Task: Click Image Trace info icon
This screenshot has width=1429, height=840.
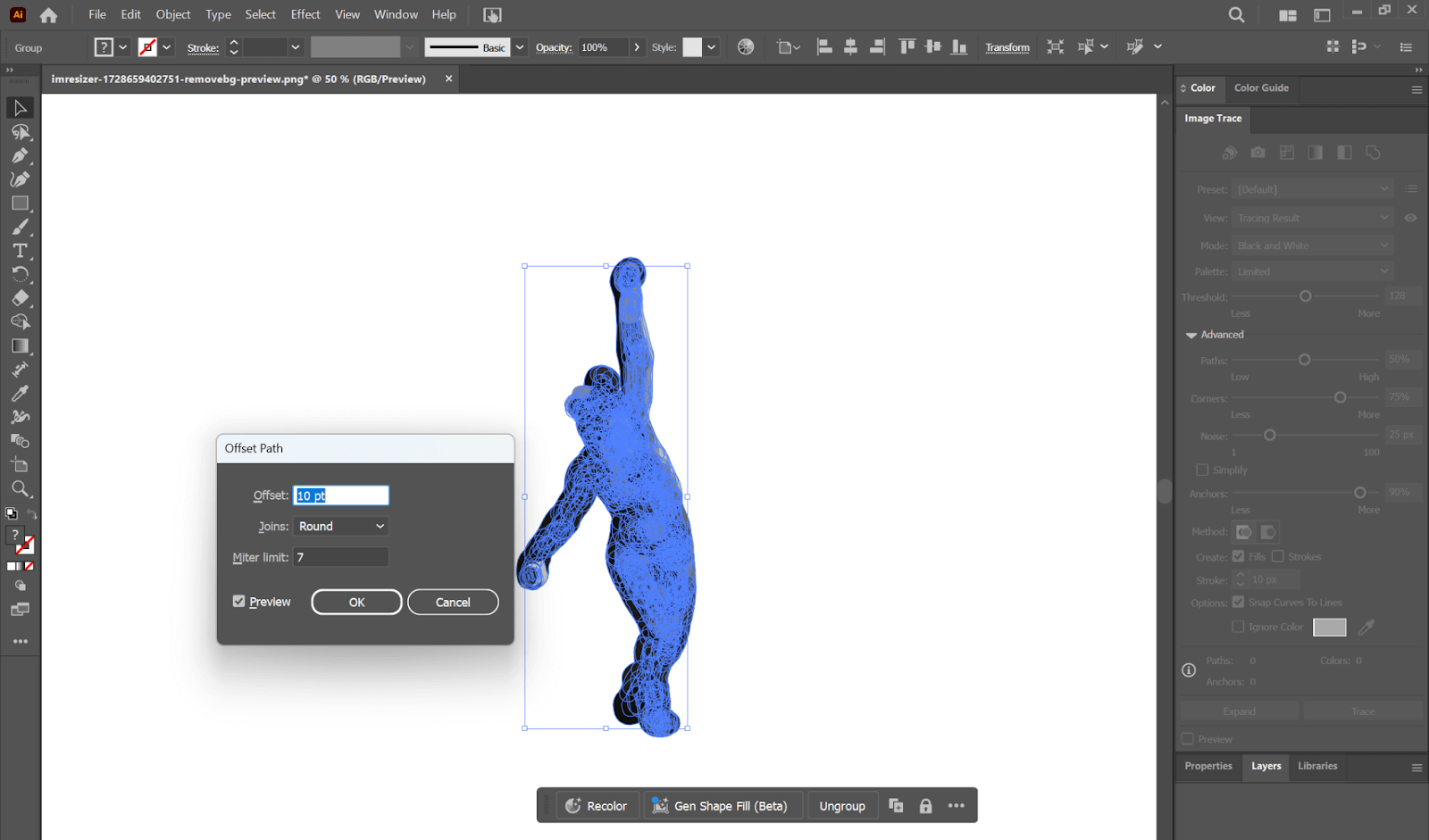Action: tap(1189, 670)
